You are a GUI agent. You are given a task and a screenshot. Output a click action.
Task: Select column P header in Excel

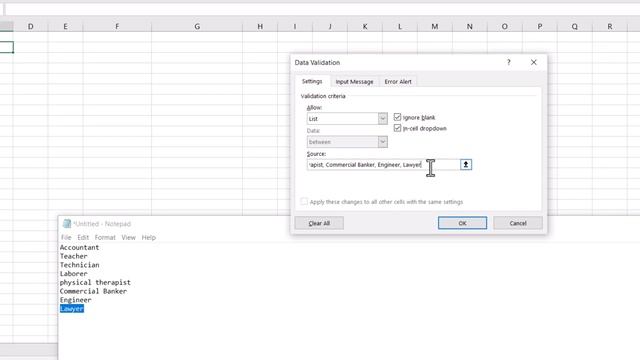540,27
